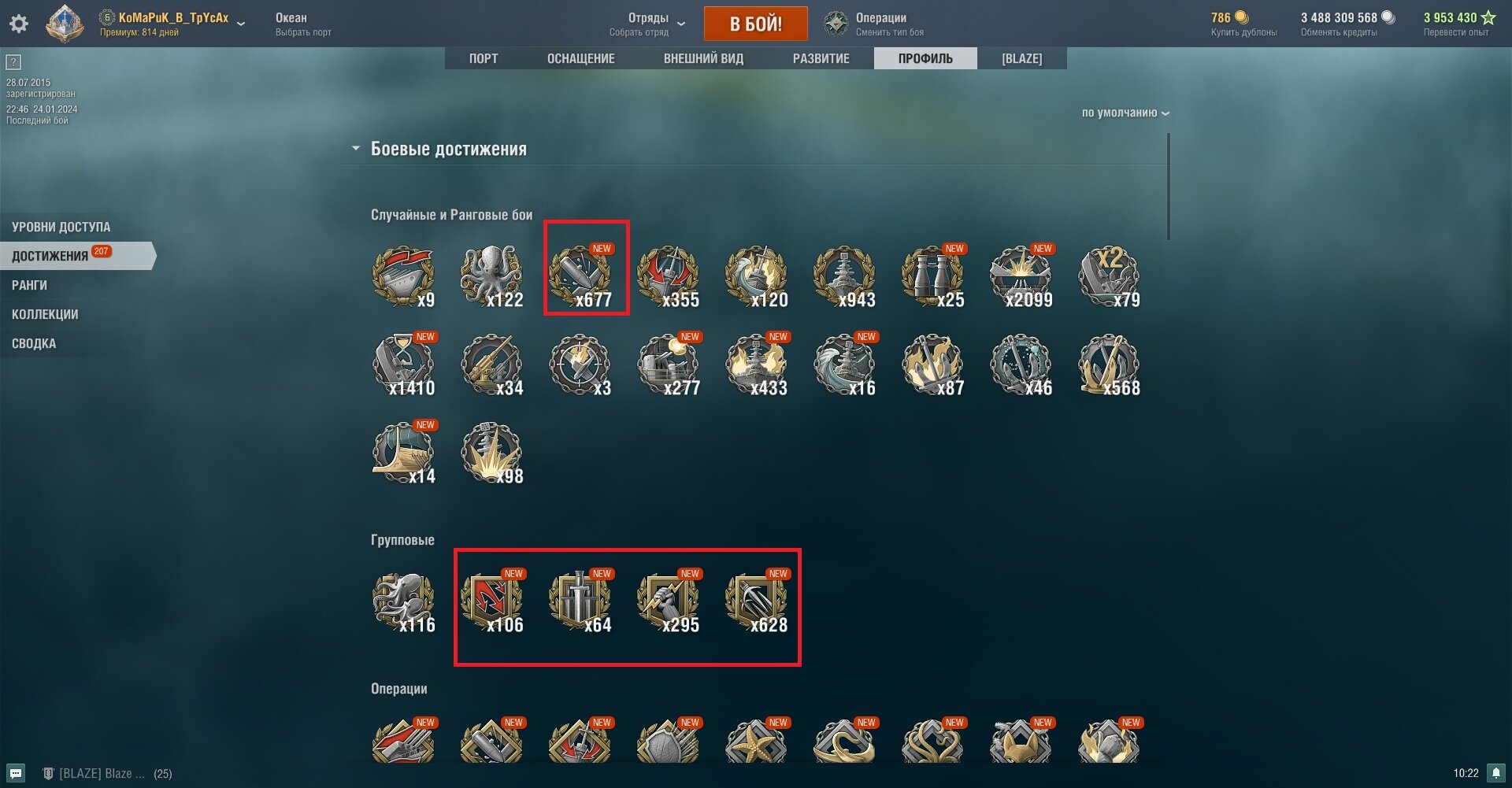This screenshot has width=1512, height=788.
Task: Click the В БОЙ! battle button
Action: tap(756, 24)
